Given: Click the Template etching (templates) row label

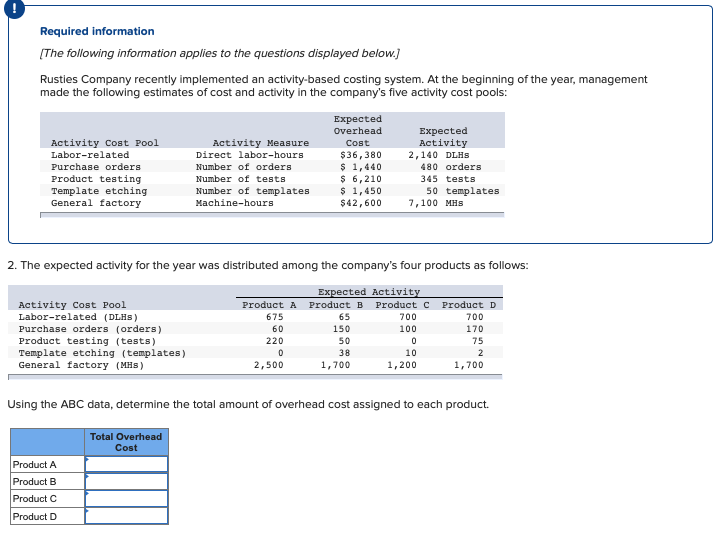Looking at the screenshot, I should pyautogui.click(x=102, y=353).
